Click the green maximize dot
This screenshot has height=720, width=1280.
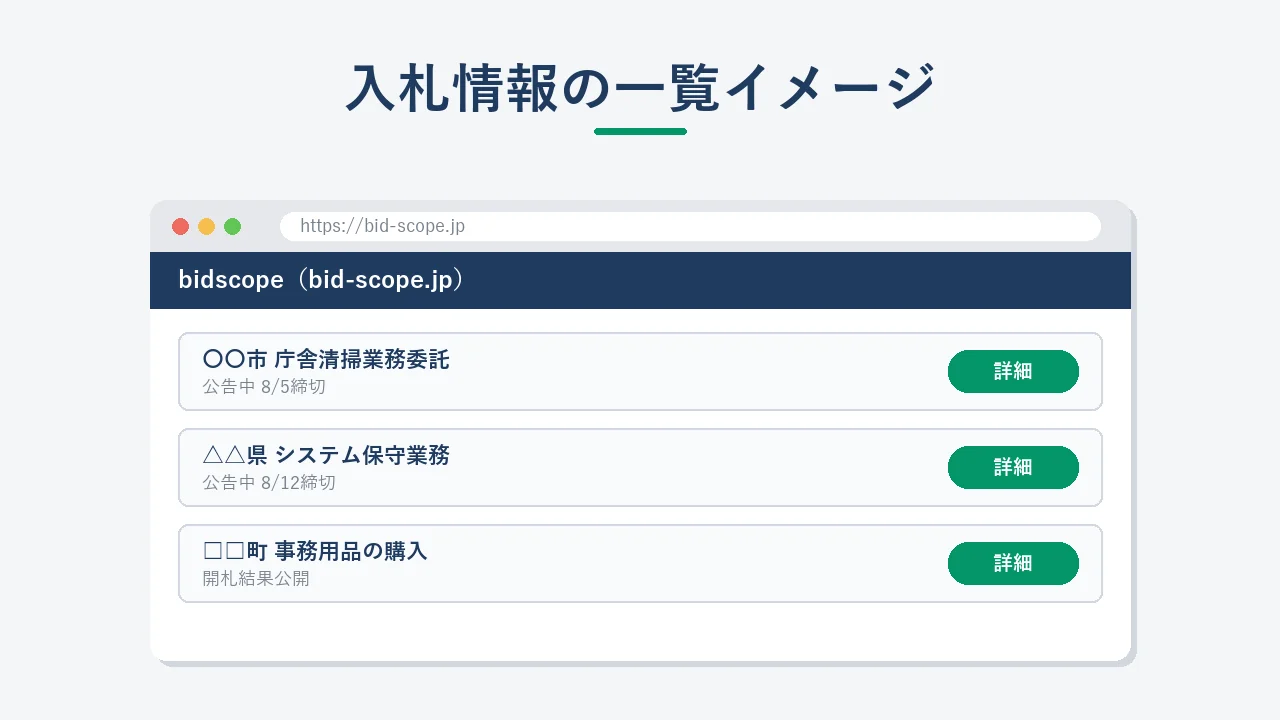tap(232, 226)
